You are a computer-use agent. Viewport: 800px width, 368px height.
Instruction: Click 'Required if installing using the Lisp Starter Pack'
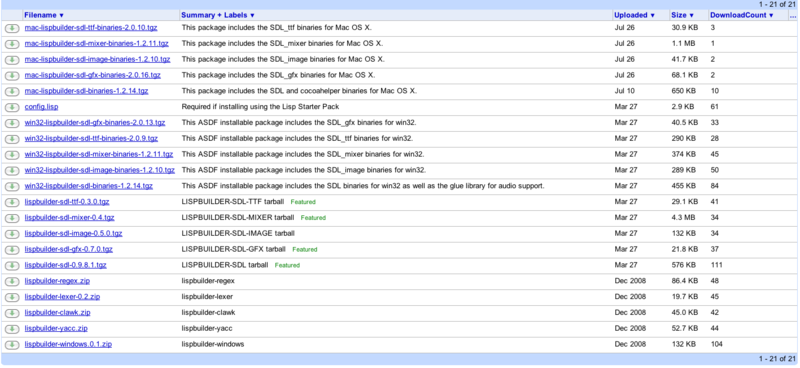coord(260,107)
